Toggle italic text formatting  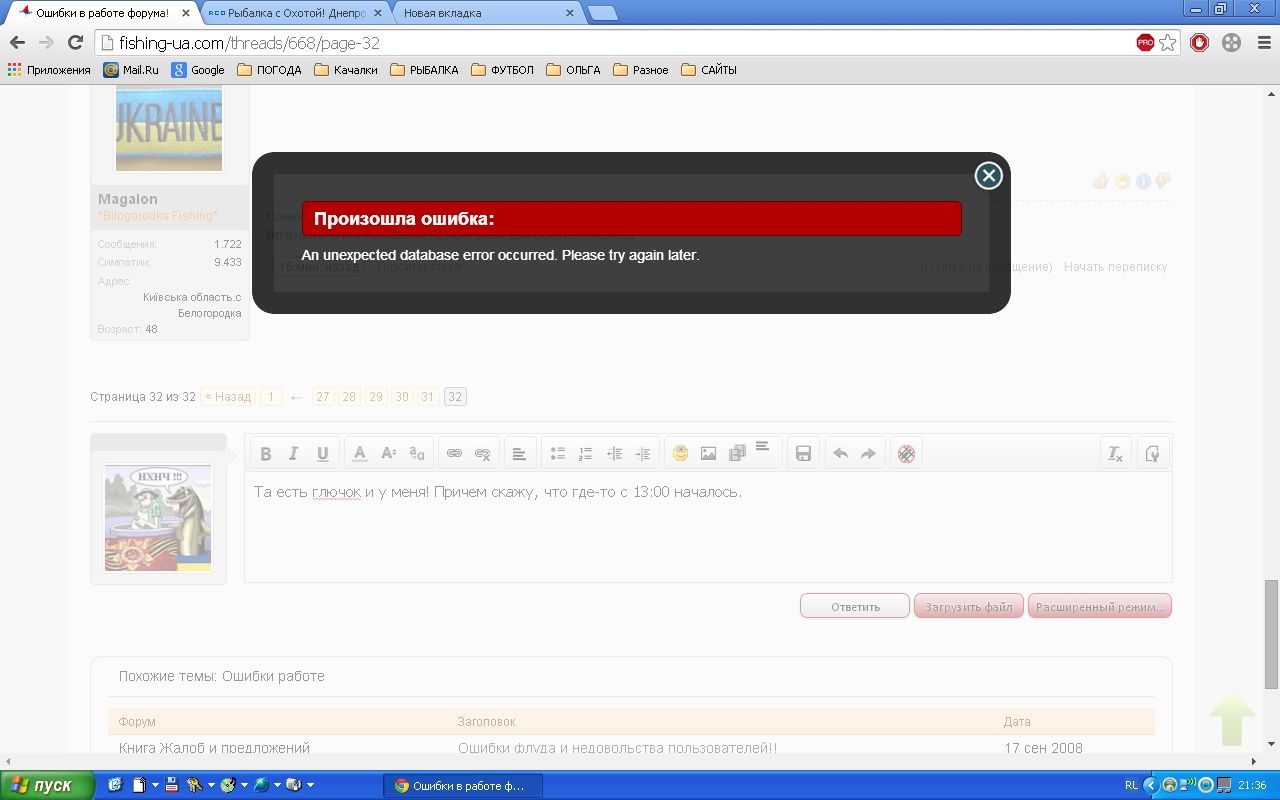[294, 454]
